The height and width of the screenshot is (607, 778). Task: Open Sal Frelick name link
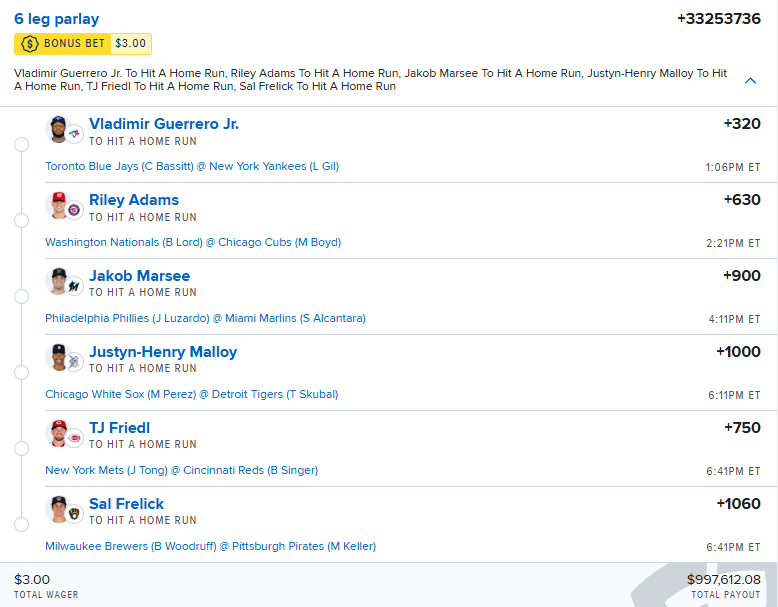click(x=127, y=503)
